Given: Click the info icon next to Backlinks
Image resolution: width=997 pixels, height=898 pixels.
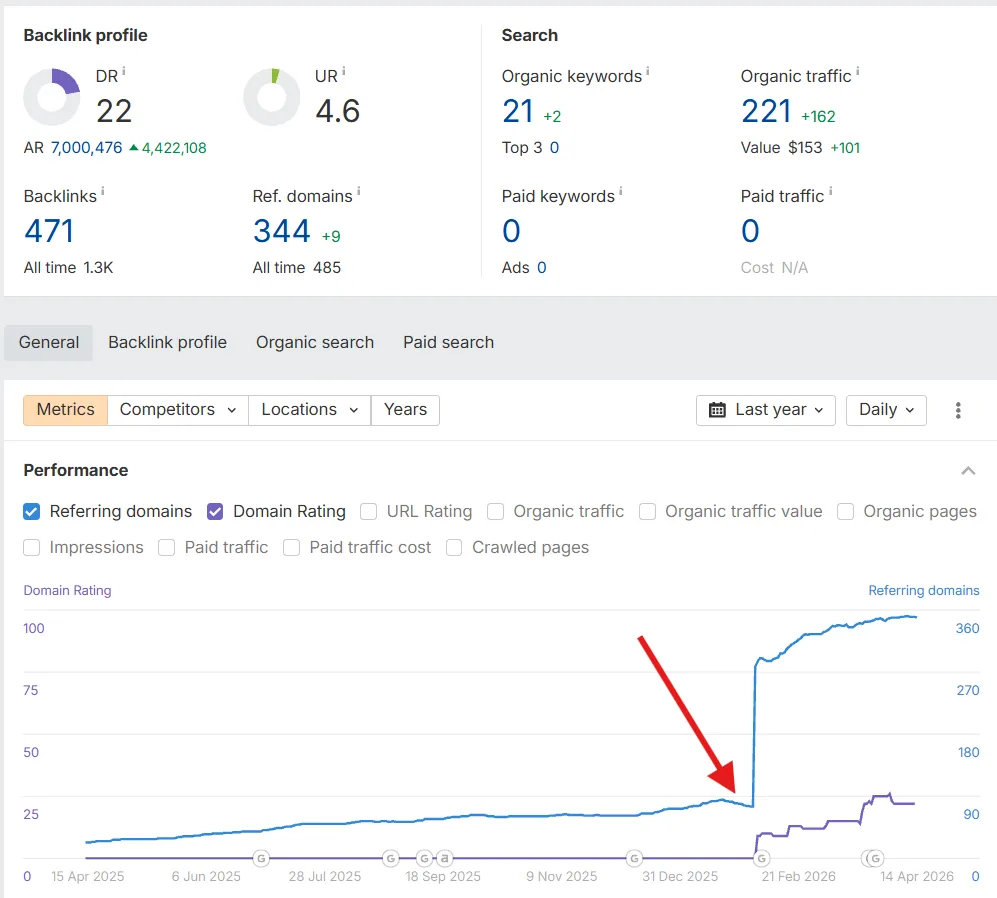Looking at the screenshot, I should [x=102, y=192].
